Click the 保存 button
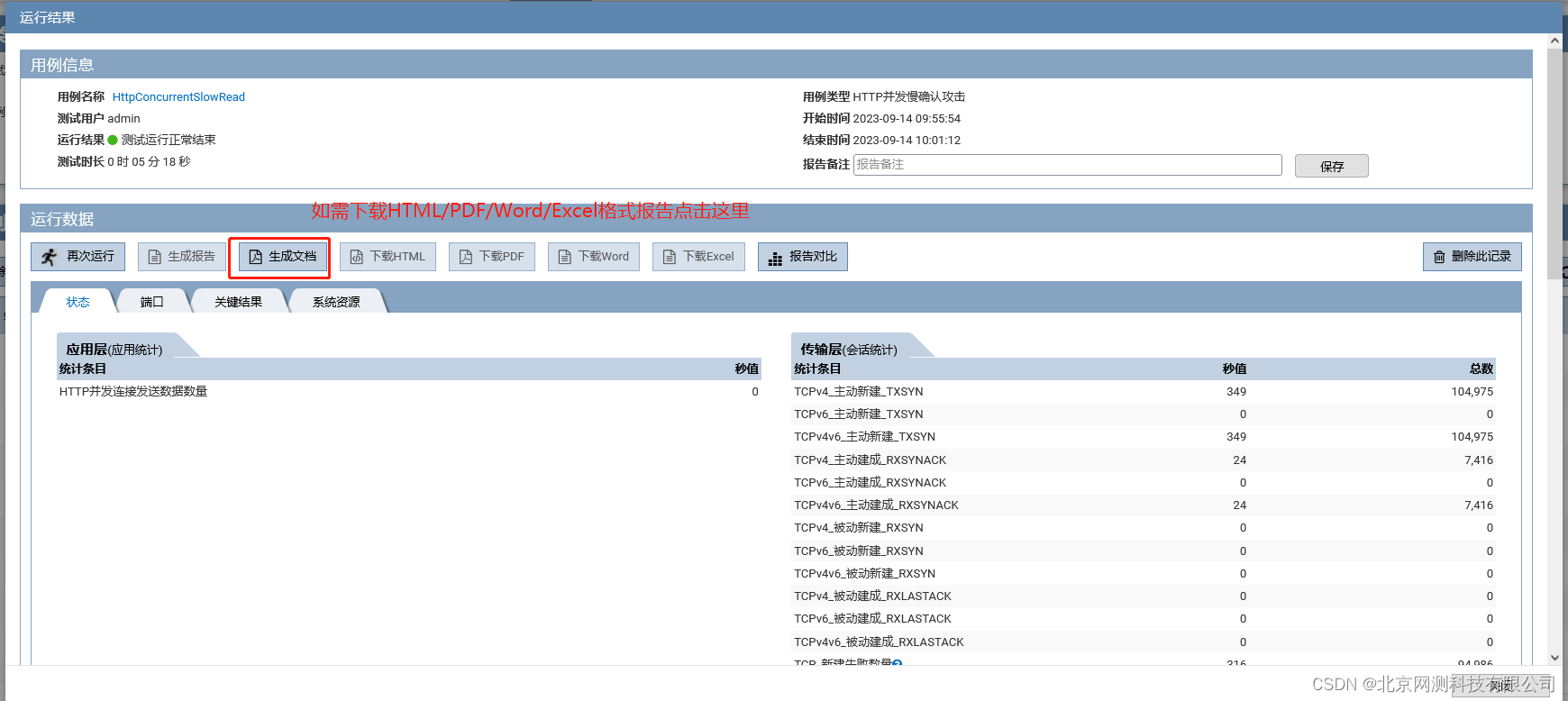Viewport: 1568px width, 701px height. click(1332, 166)
